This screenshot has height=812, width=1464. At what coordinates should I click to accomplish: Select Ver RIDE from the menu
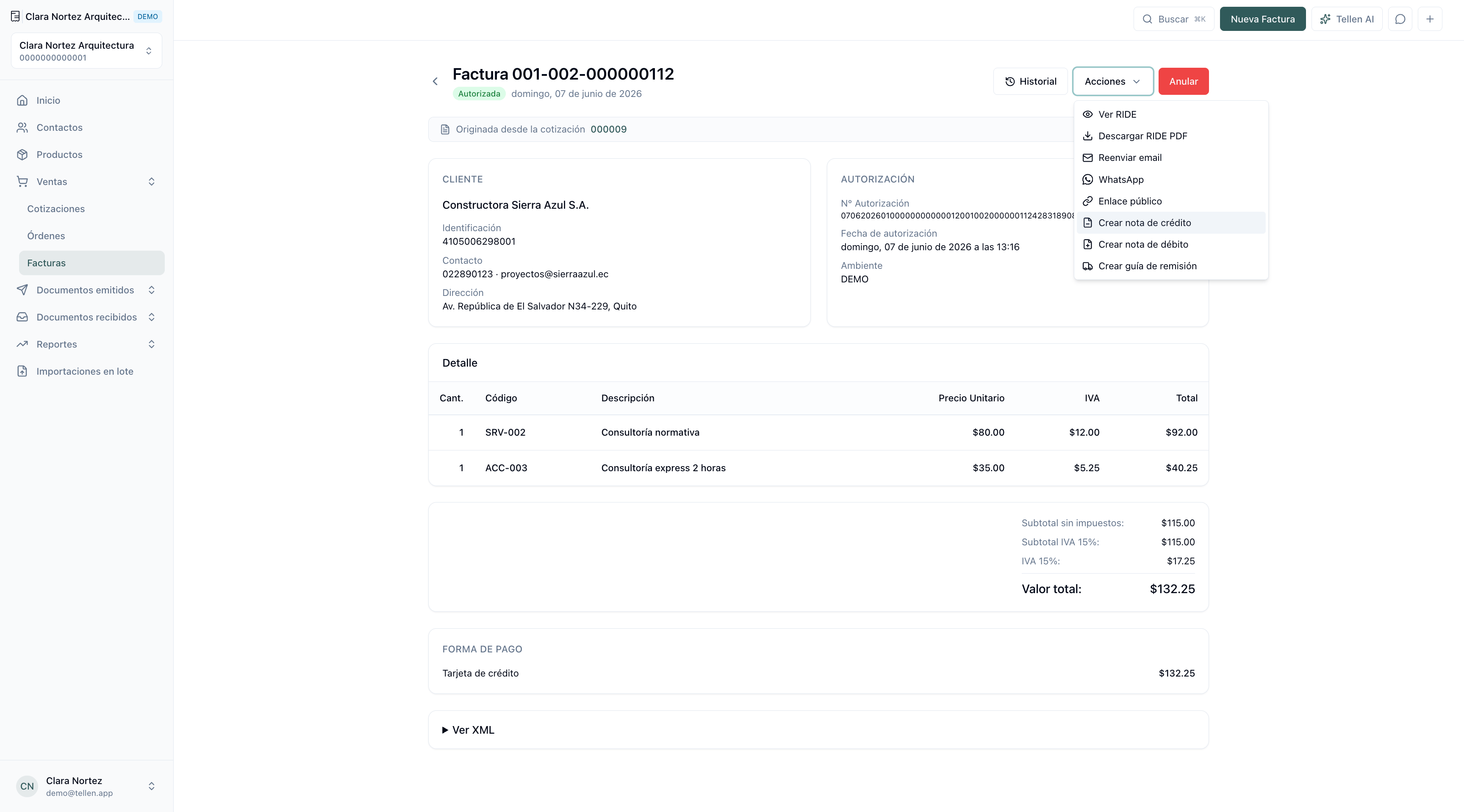[x=1171, y=114]
